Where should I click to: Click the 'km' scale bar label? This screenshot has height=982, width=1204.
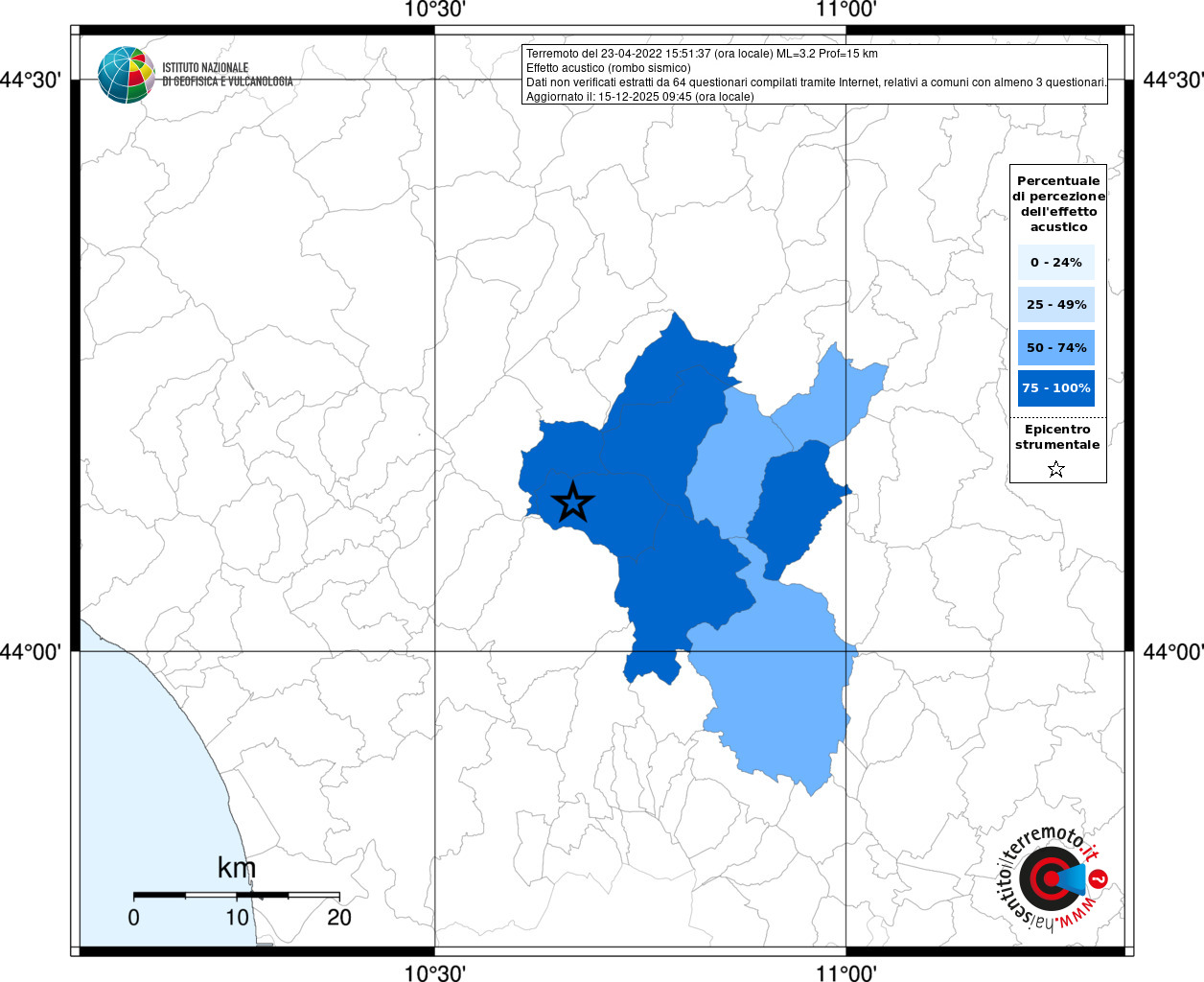236,868
